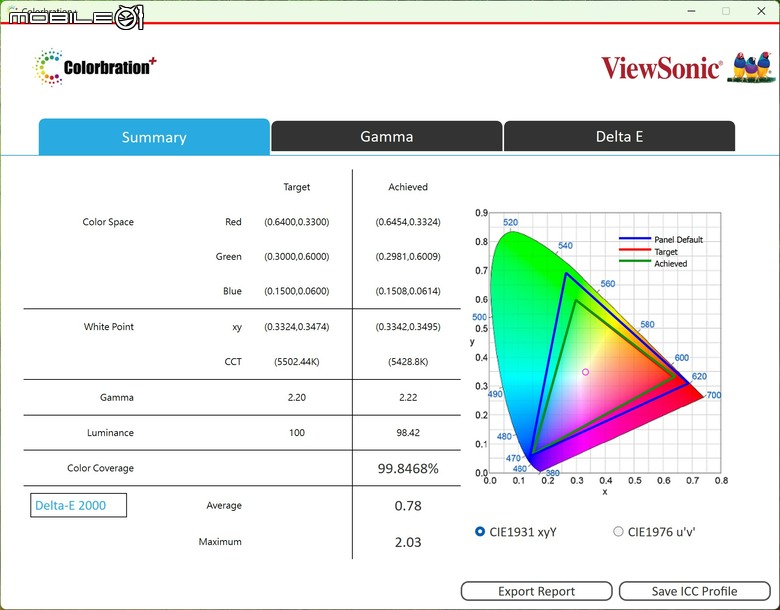Click the Gamma row label in table
The height and width of the screenshot is (610, 780).
(116, 397)
